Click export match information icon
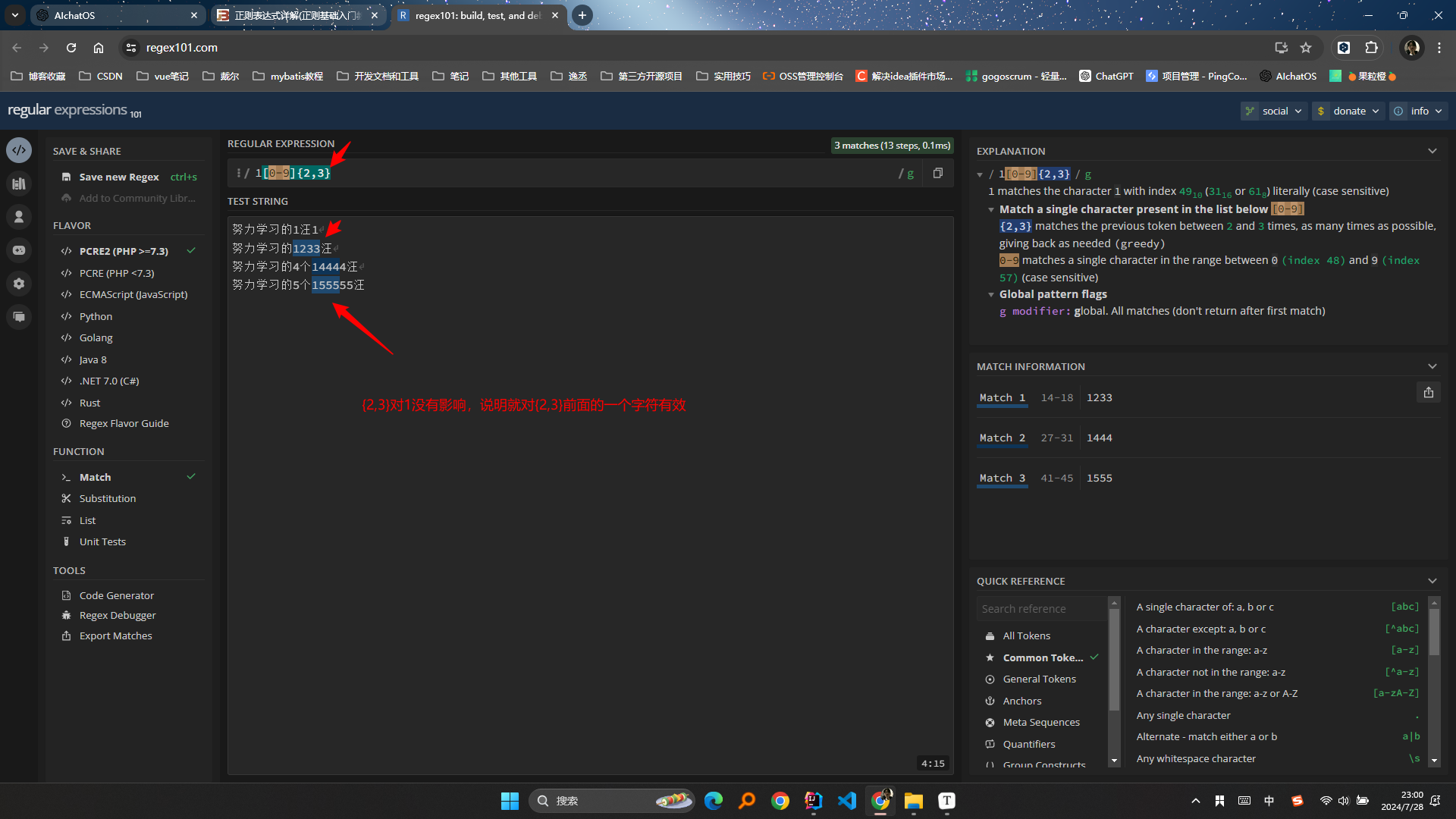The image size is (1456, 819). tap(1428, 392)
